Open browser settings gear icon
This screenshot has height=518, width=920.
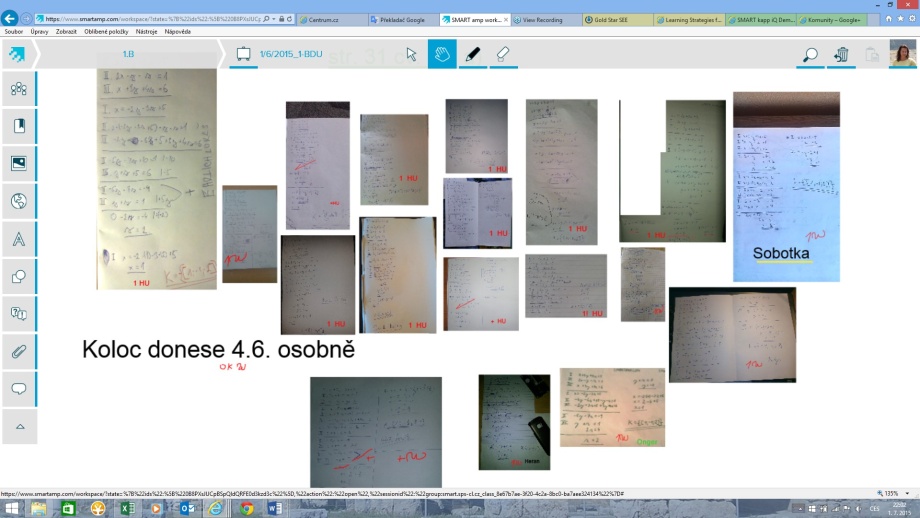click(x=912, y=19)
